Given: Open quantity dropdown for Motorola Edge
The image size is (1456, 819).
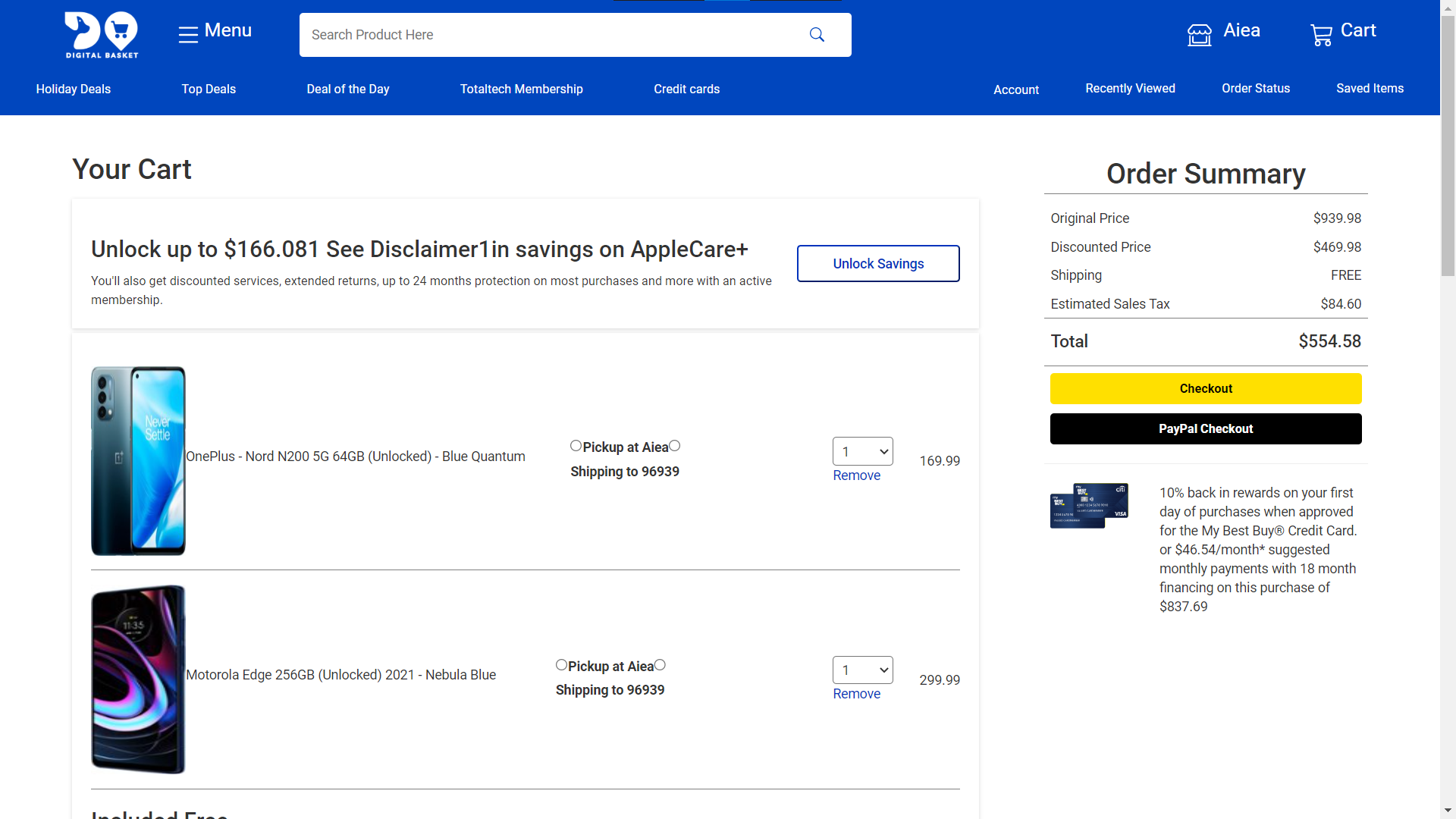Looking at the screenshot, I should pos(863,670).
